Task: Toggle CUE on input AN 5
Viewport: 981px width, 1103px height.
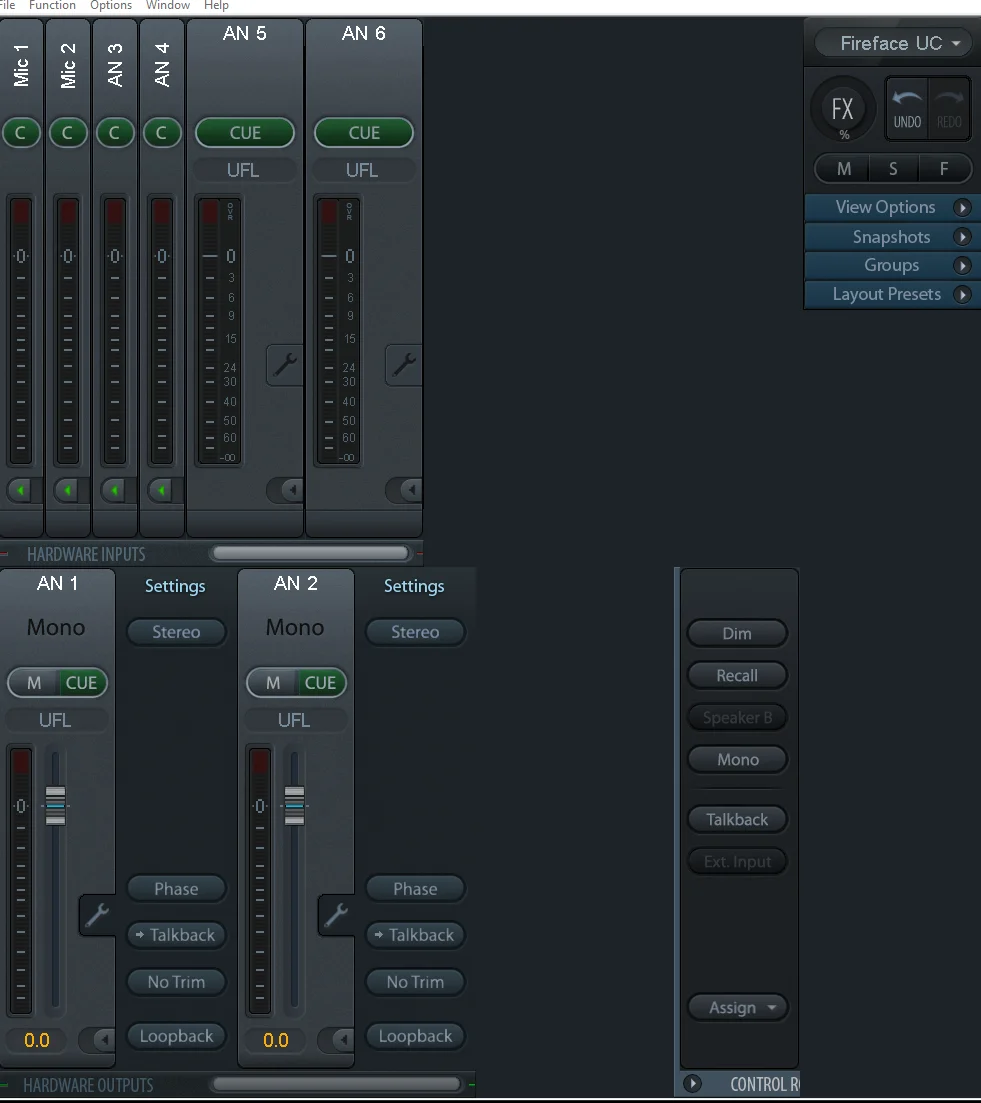Action: (245, 133)
